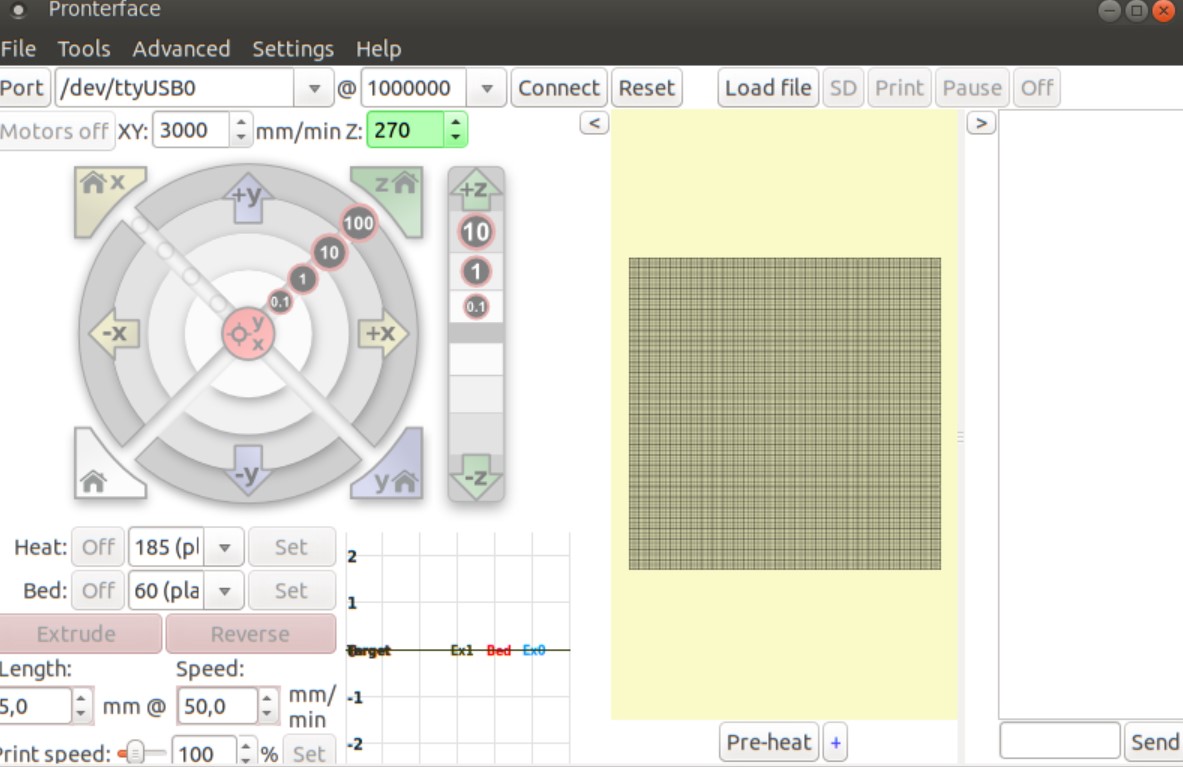1183x767 pixels.
Task: Add custom button with + icon
Action: coord(835,743)
